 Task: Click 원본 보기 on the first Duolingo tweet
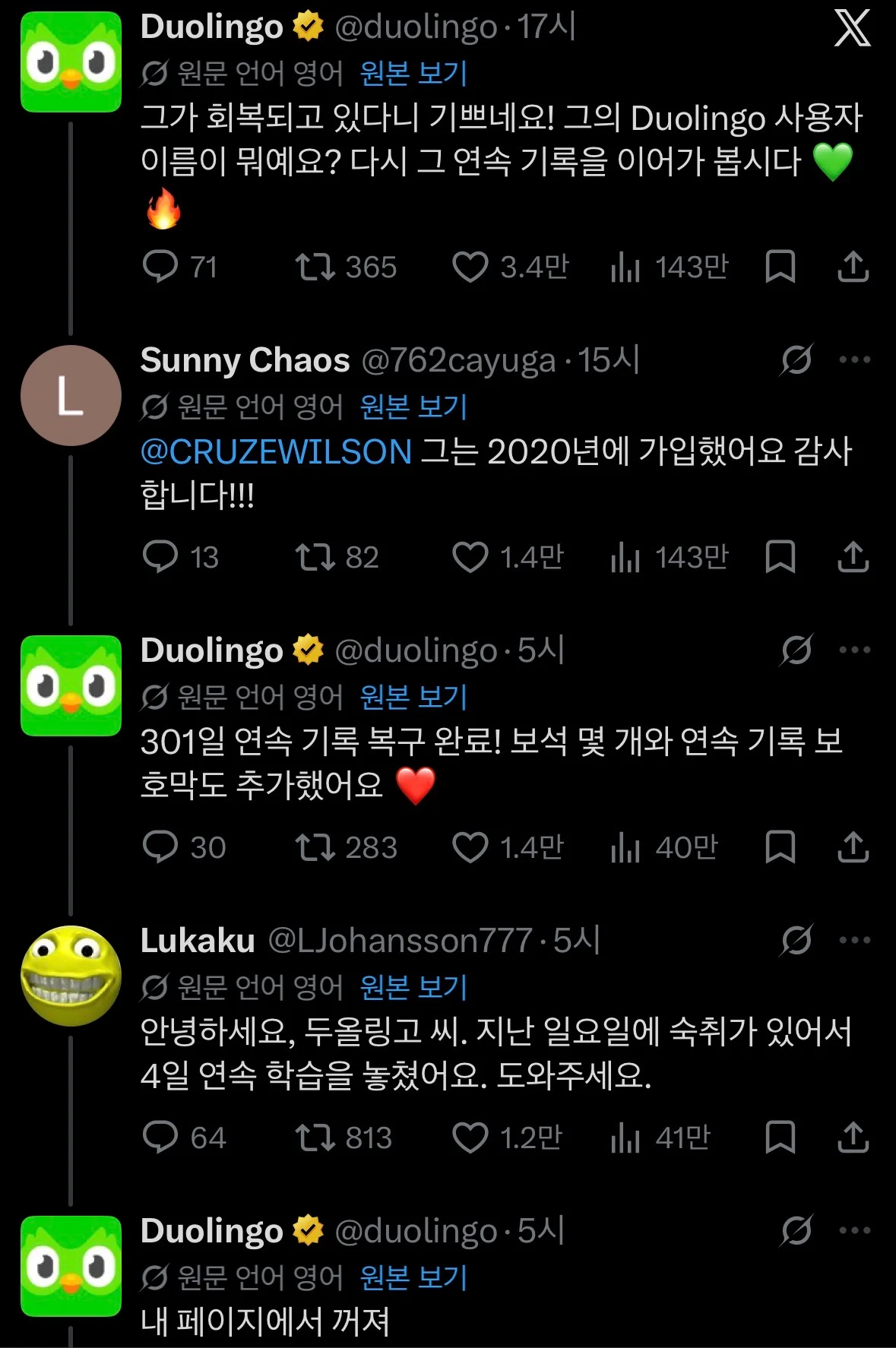[413, 73]
